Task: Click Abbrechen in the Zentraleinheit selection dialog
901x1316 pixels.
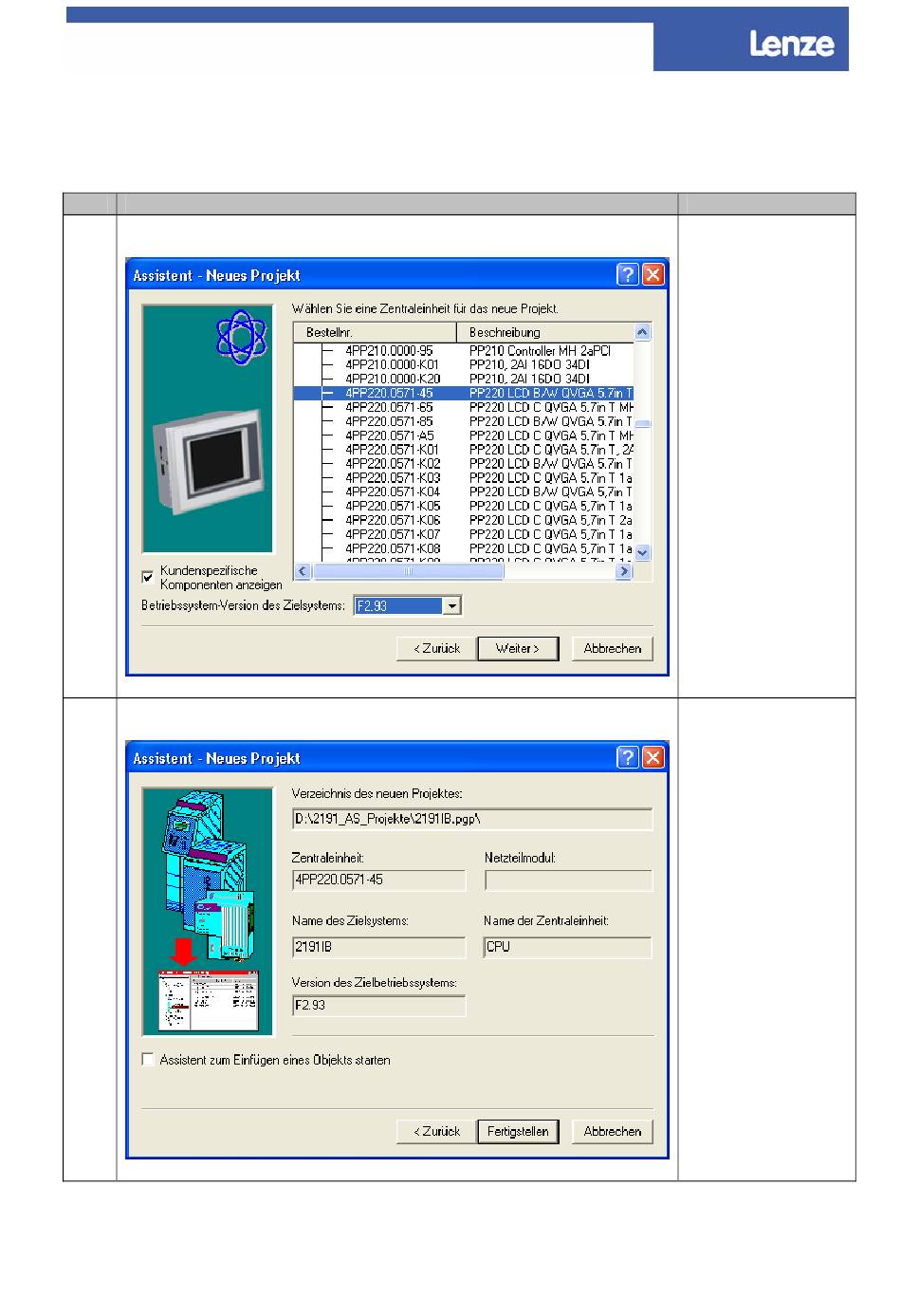Action: coord(613,648)
